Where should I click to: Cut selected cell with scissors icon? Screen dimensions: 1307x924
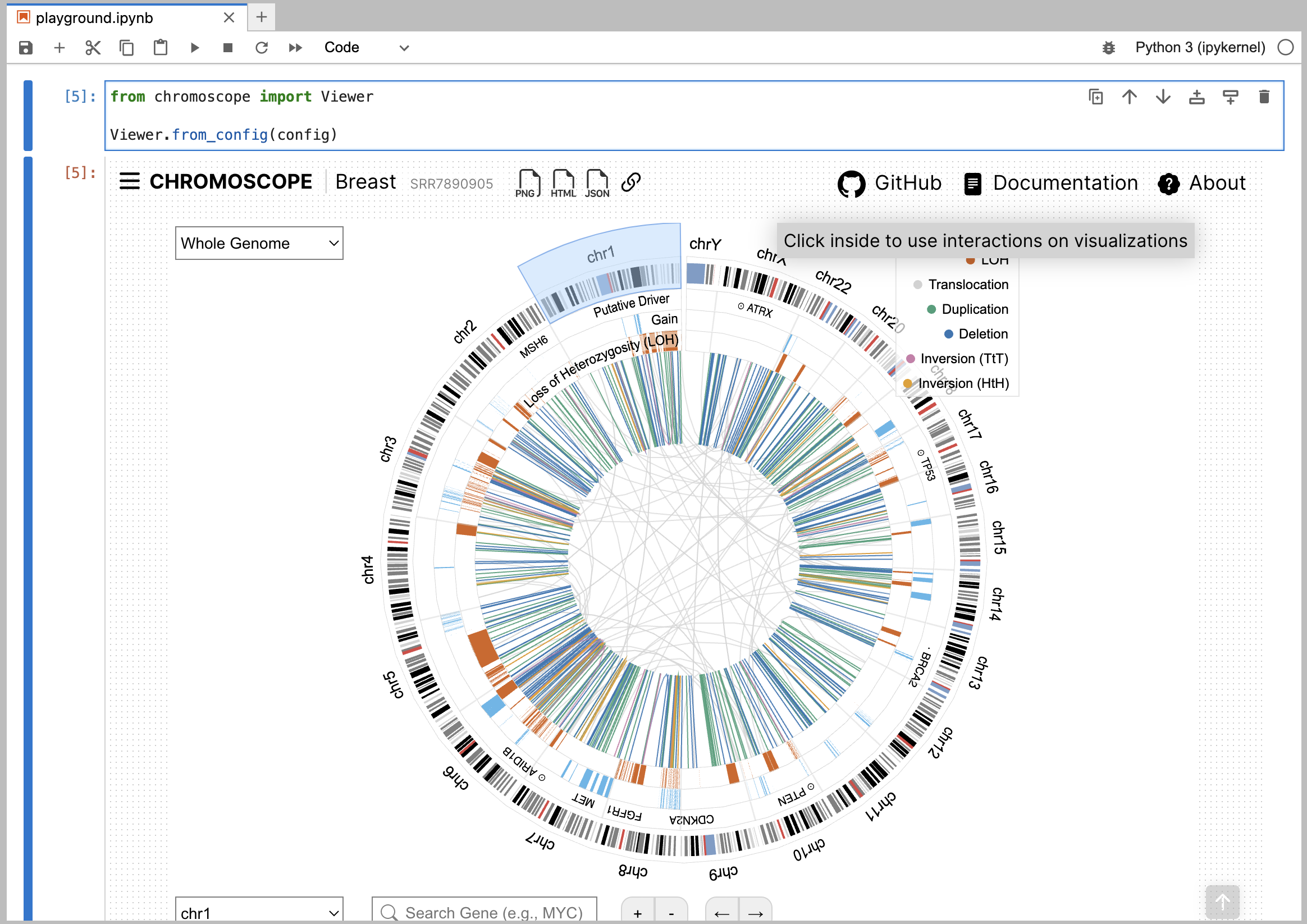[x=93, y=48]
